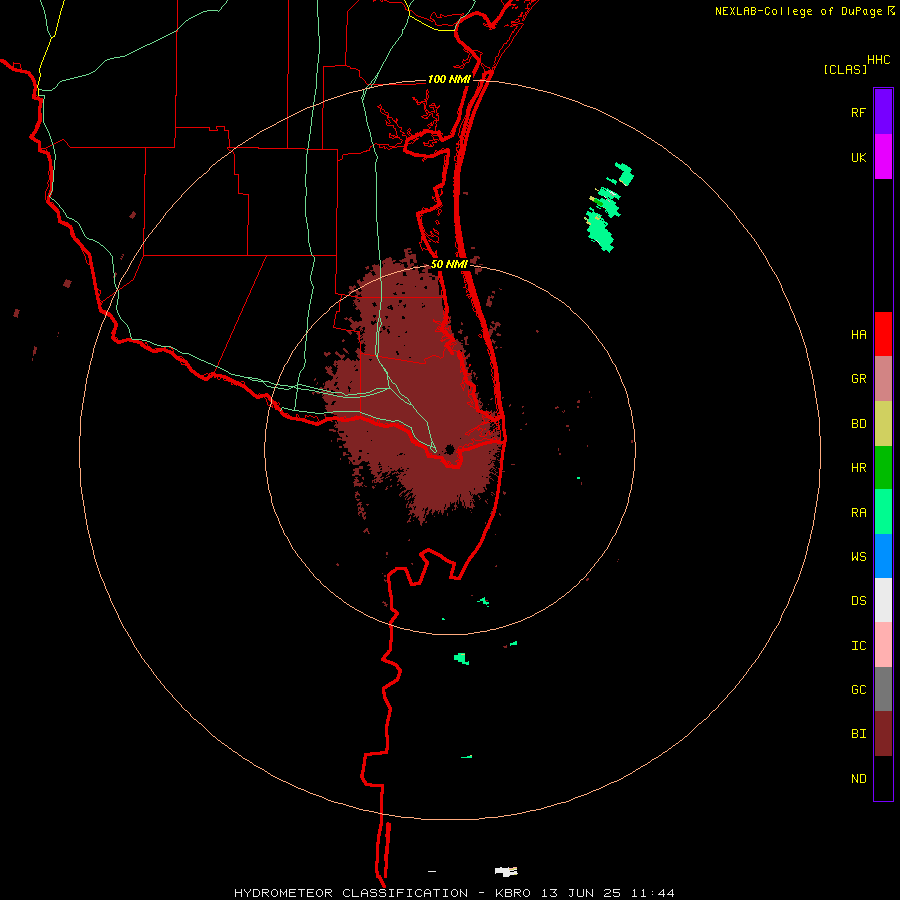Select the GC legend label
The height and width of the screenshot is (900, 900).
click(858, 690)
